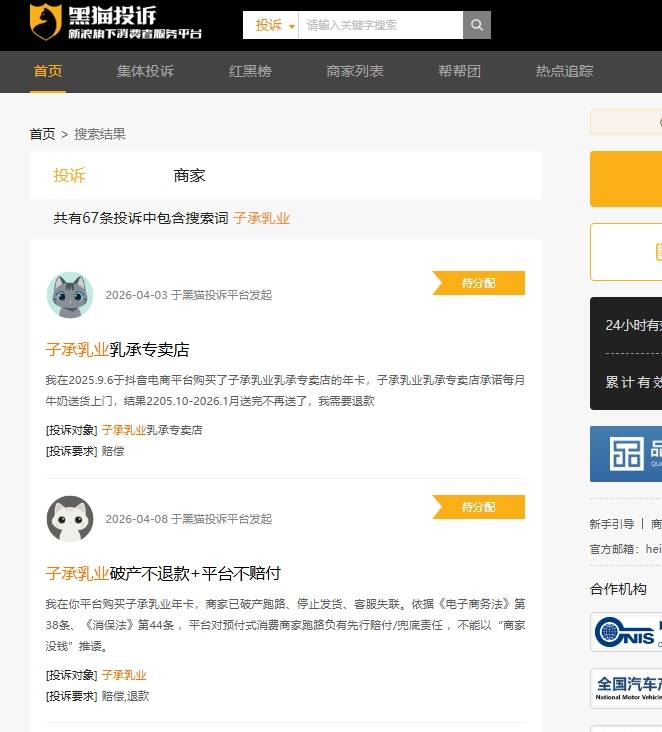Switch to the 商家 results tab
This screenshot has width=662, height=732.
189,175
